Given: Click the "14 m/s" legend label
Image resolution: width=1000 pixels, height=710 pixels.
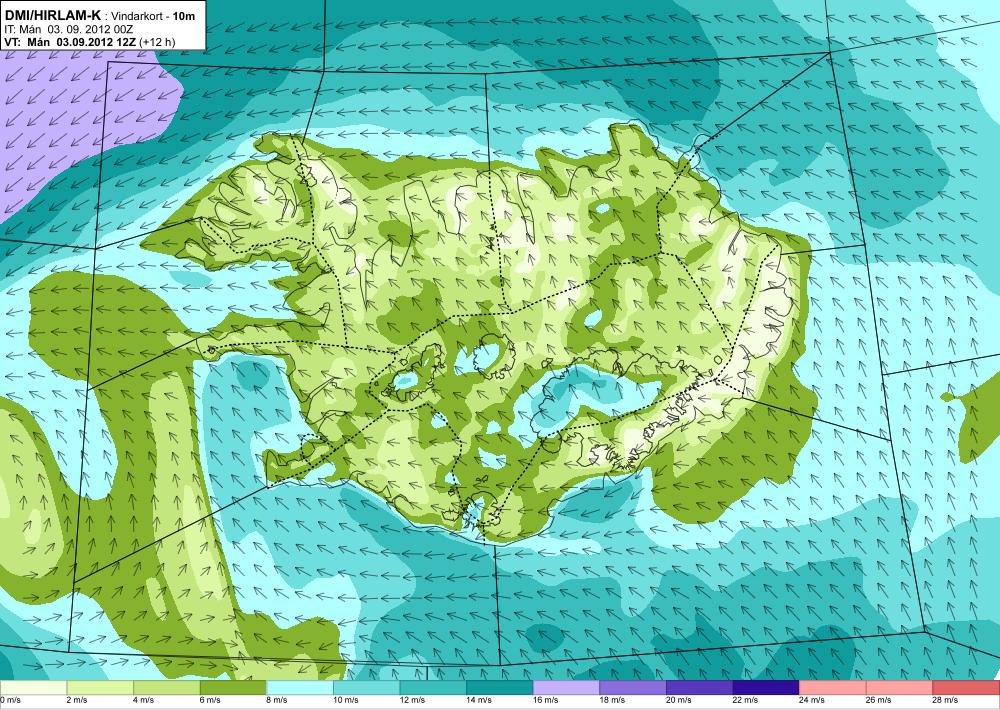Looking at the screenshot, I should pyautogui.click(x=479, y=700).
